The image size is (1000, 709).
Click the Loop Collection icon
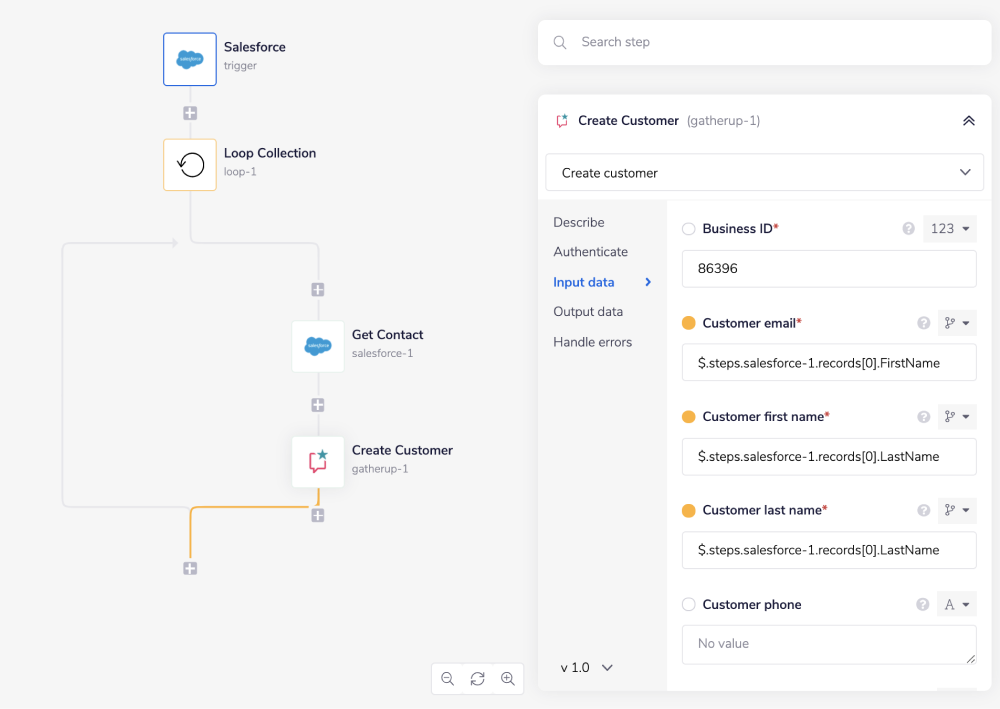(x=189, y=162)
